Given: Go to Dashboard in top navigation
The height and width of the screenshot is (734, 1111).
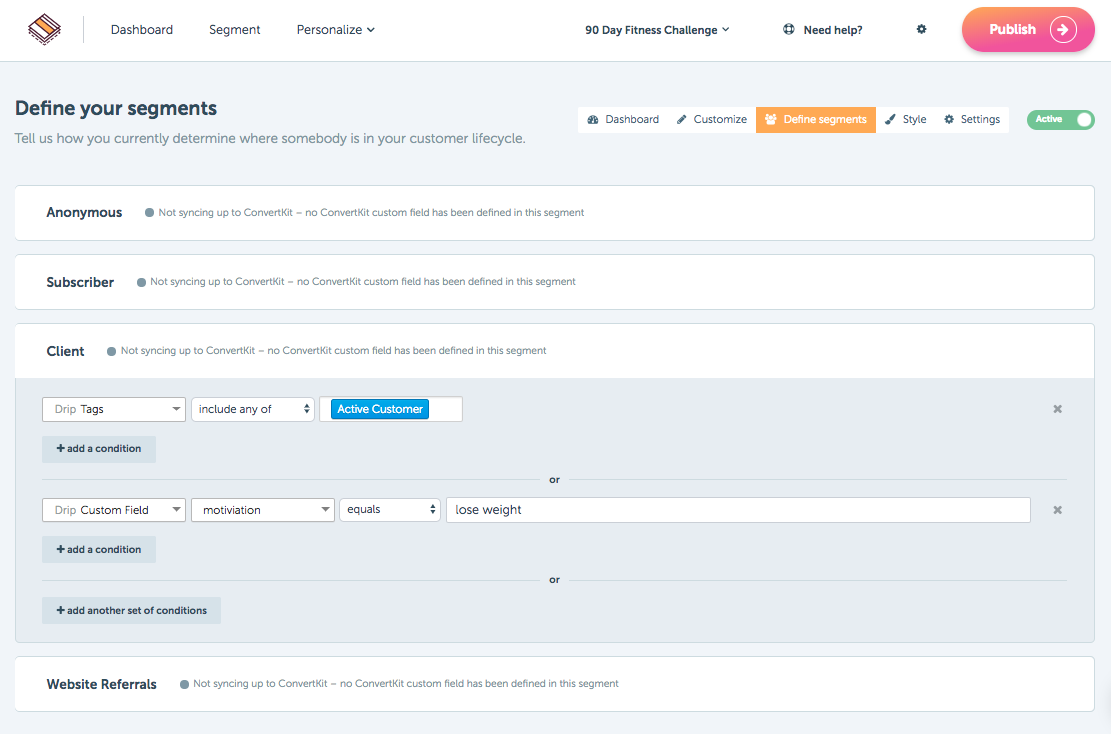Looking at the screenshot, I should tap(142, 30).
